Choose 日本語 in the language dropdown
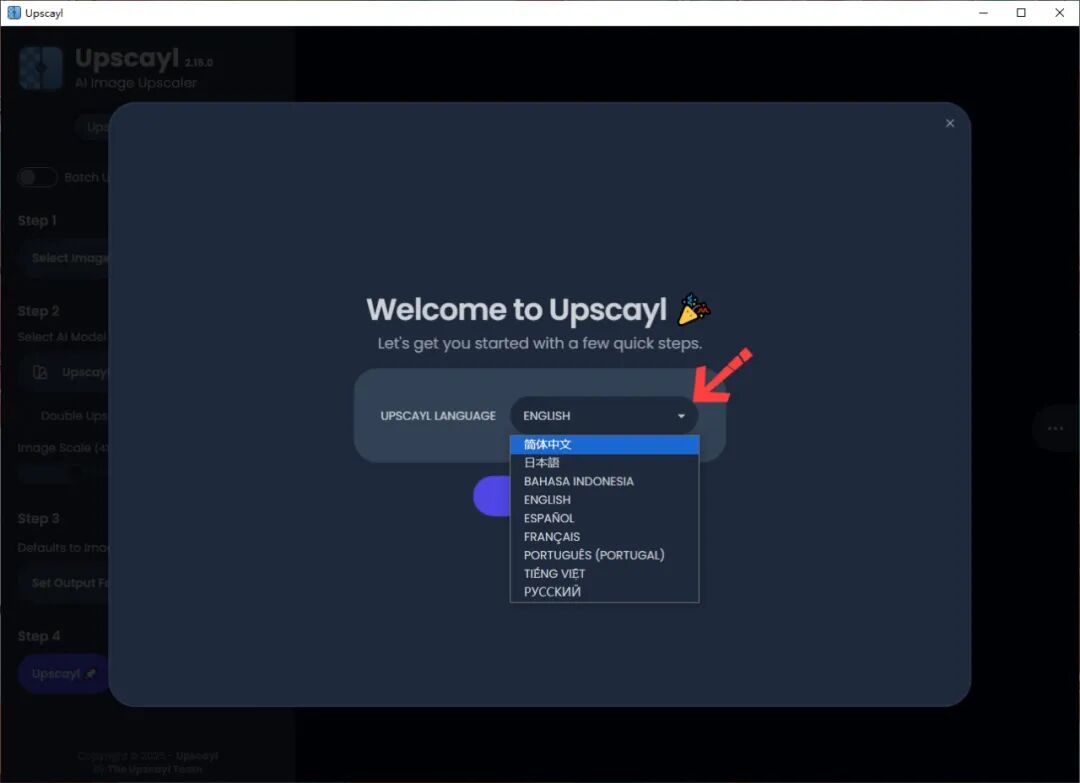Image resolution: width=1080 pixels, height=783 pixels. tap(604, 463)
